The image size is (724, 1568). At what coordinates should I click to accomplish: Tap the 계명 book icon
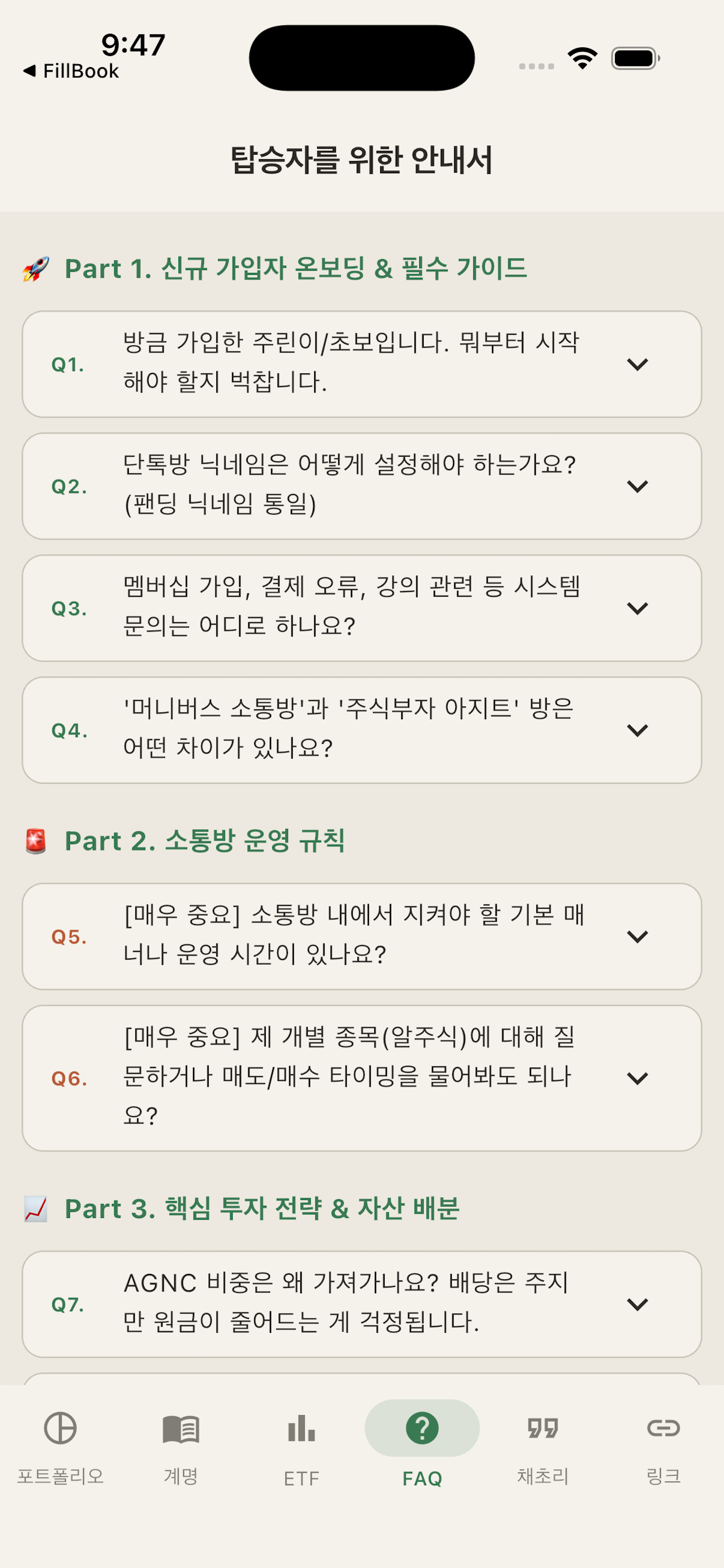181,1429
